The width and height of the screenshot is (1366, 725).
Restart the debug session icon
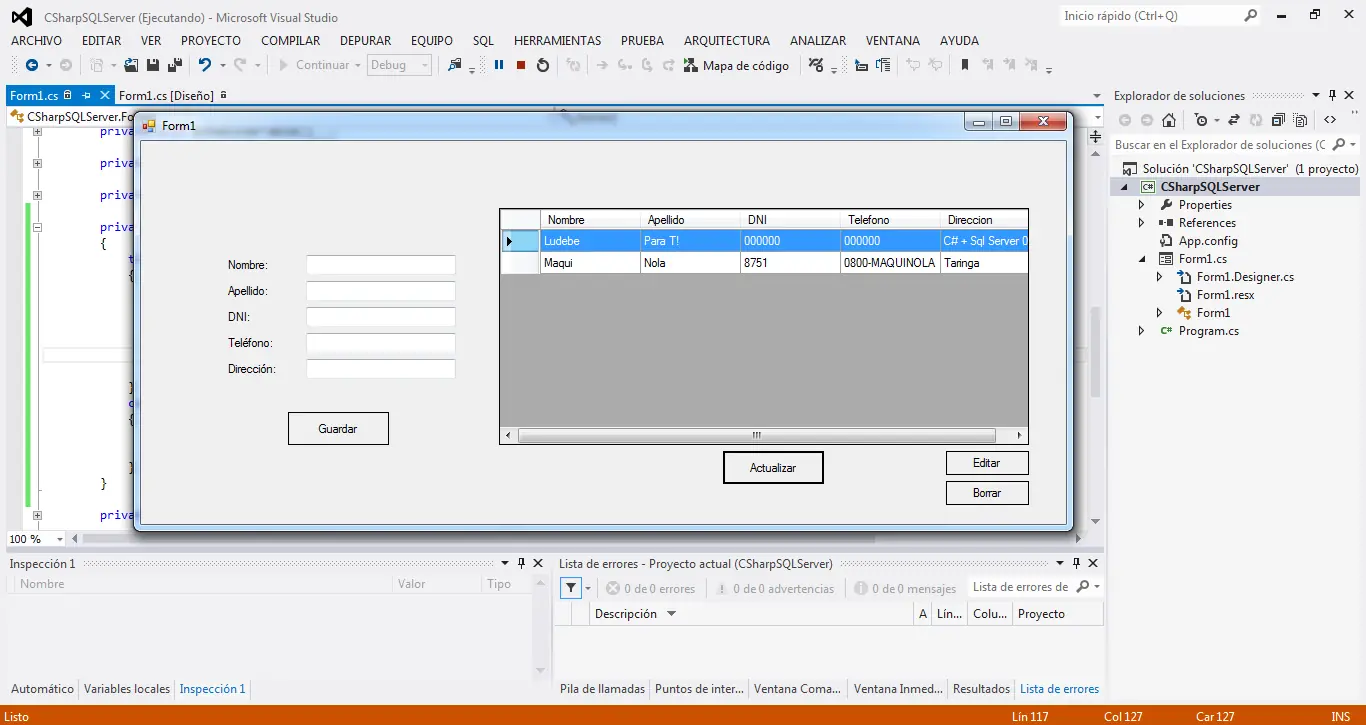[543, 65]
